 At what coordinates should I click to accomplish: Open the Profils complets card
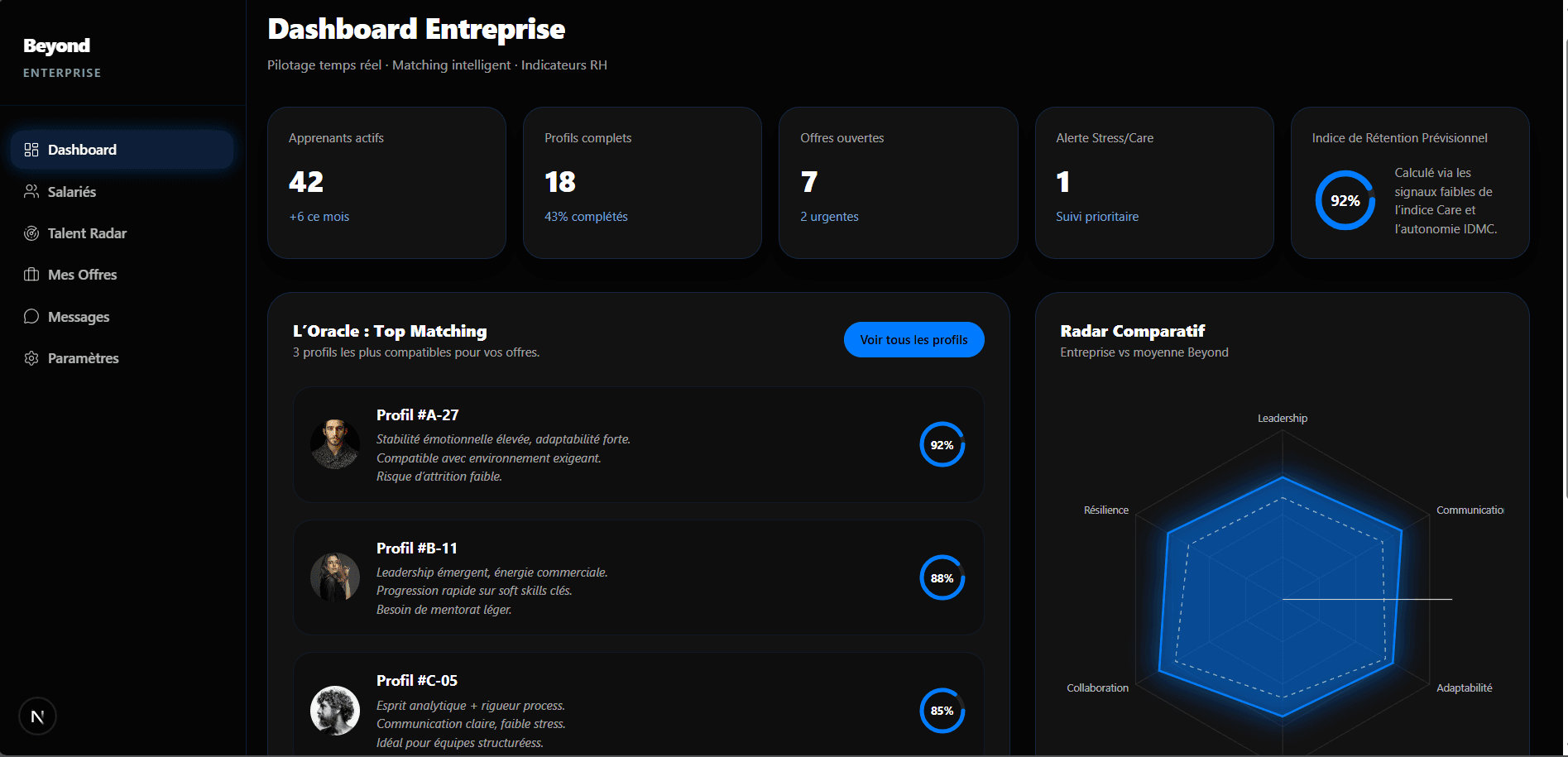click(x=641, y=182)
